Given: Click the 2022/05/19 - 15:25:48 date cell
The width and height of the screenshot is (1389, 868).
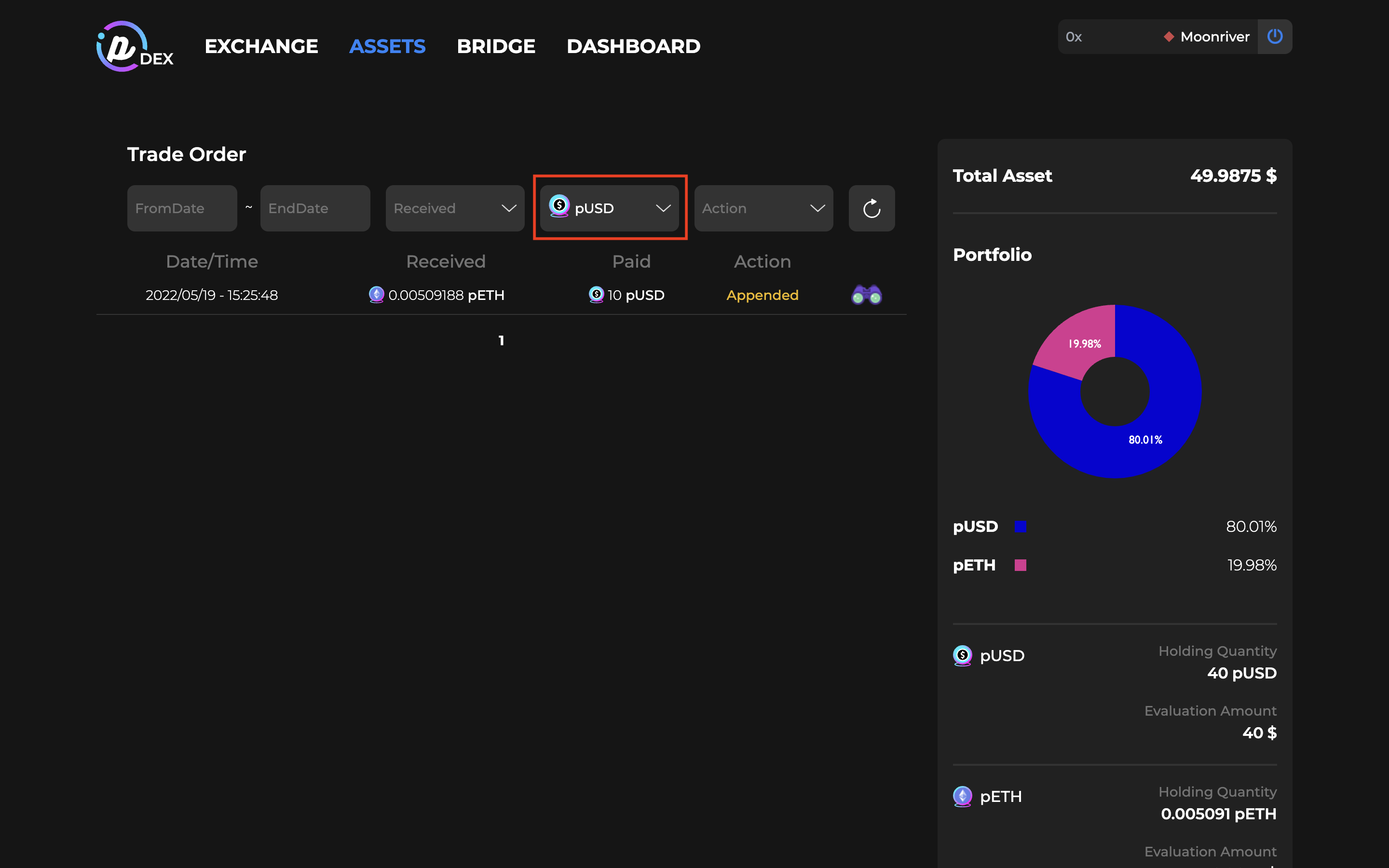Looking at the screenshot, I should coord(212,295).
